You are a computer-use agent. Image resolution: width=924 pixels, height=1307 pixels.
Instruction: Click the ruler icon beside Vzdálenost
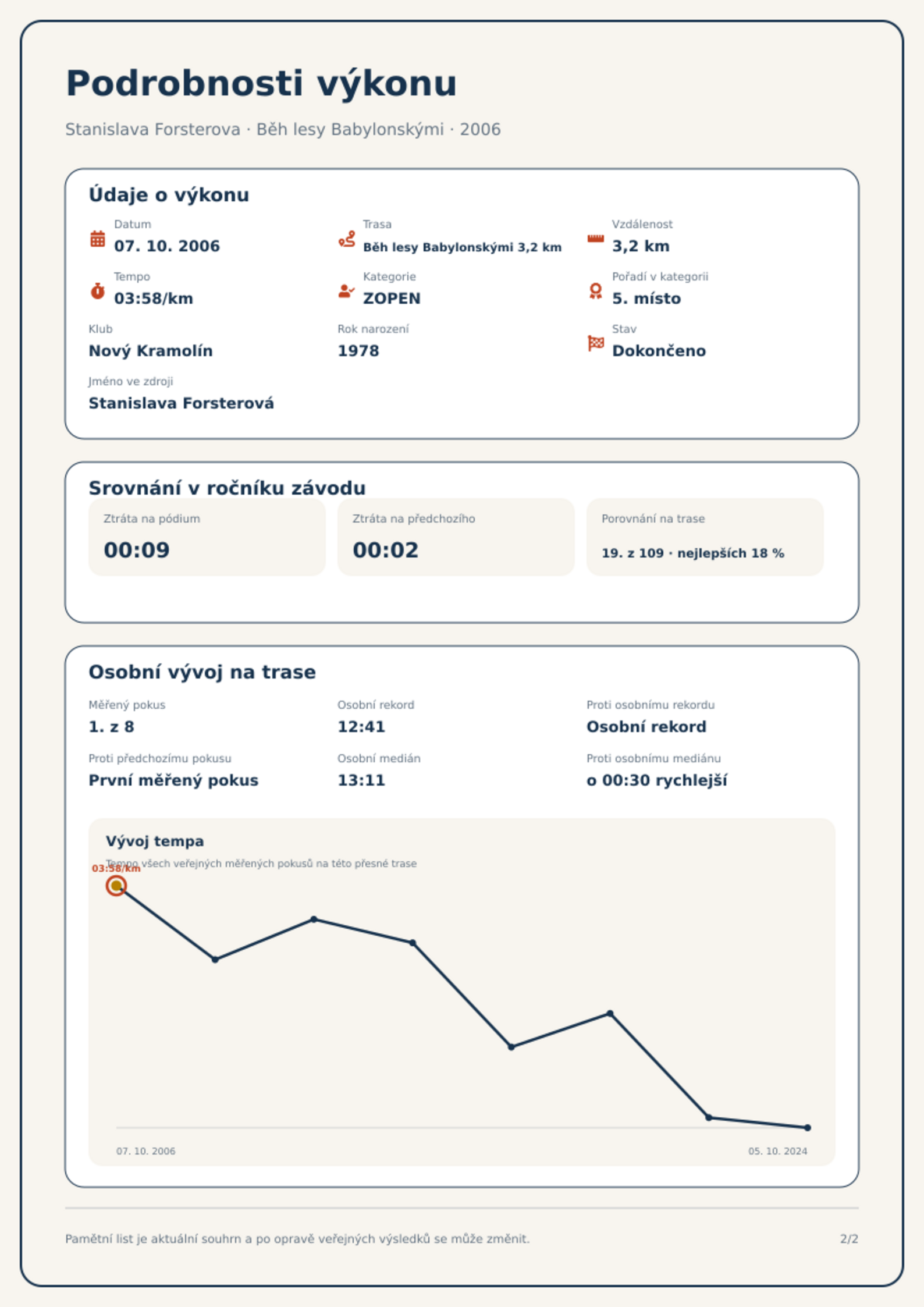[x=595, y=239]
